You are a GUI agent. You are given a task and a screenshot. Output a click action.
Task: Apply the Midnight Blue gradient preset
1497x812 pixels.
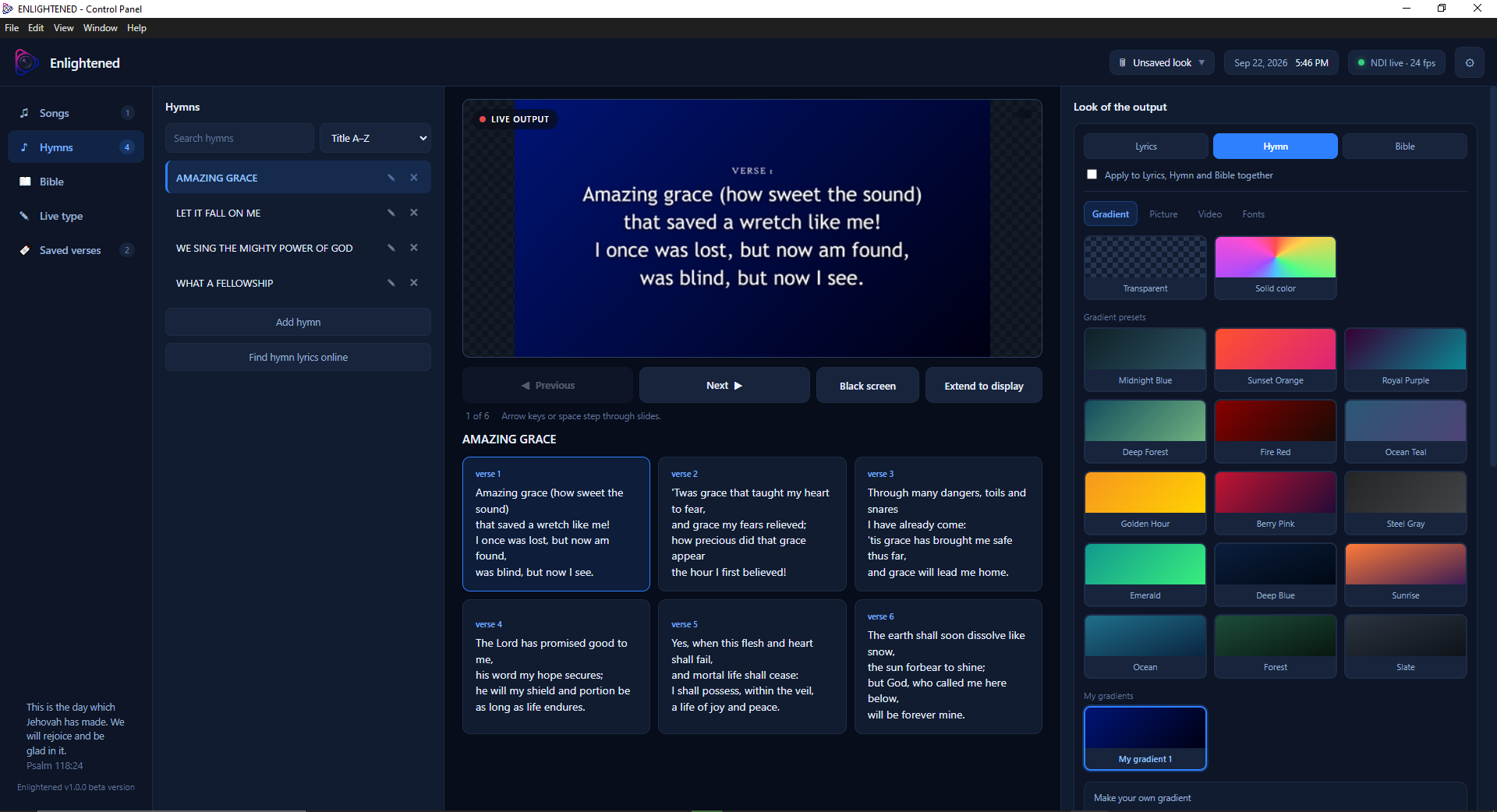1145,359
